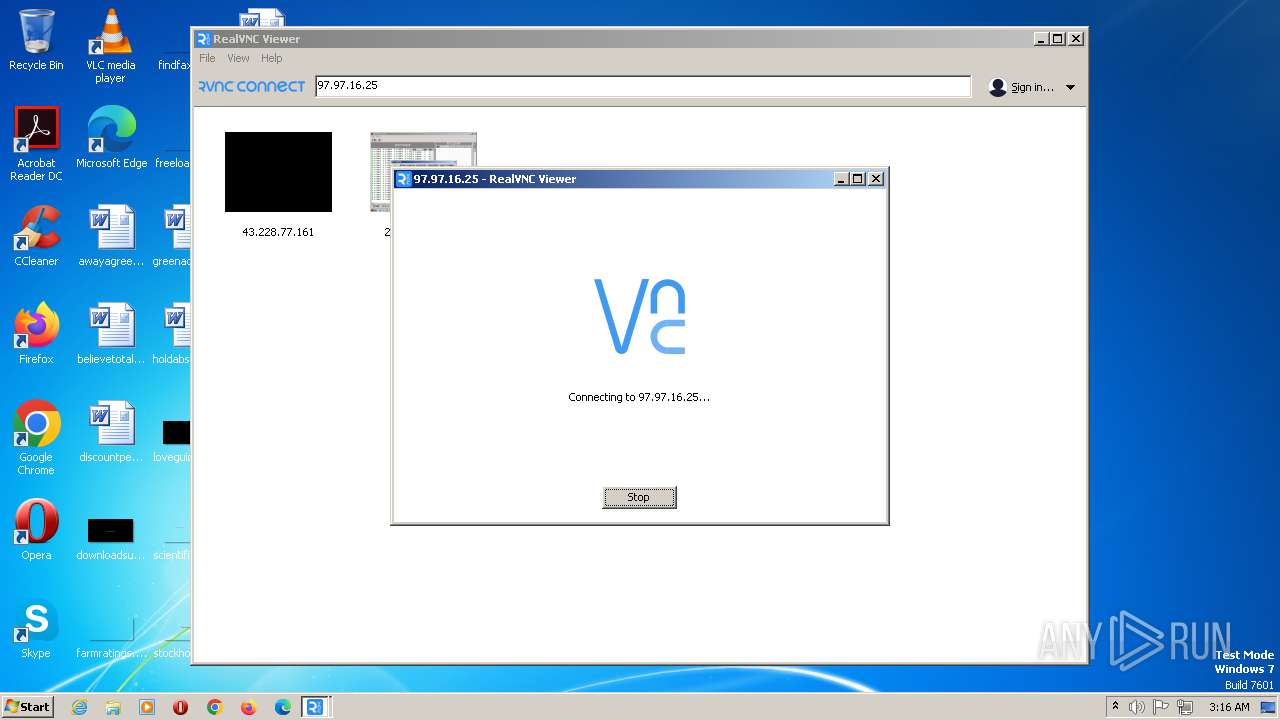Show hidden system tray icons
Viewport: 1280px width, 720px height.
[1115, 707]
